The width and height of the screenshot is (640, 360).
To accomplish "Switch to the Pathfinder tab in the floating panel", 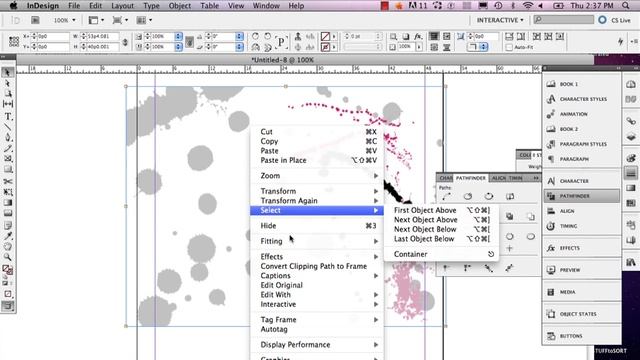I will coord(471,178).
